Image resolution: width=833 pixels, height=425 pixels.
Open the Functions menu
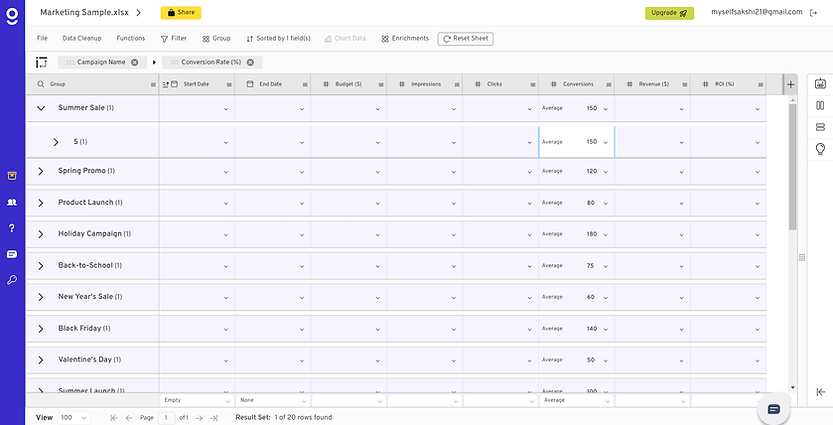(x=131, y=38)
